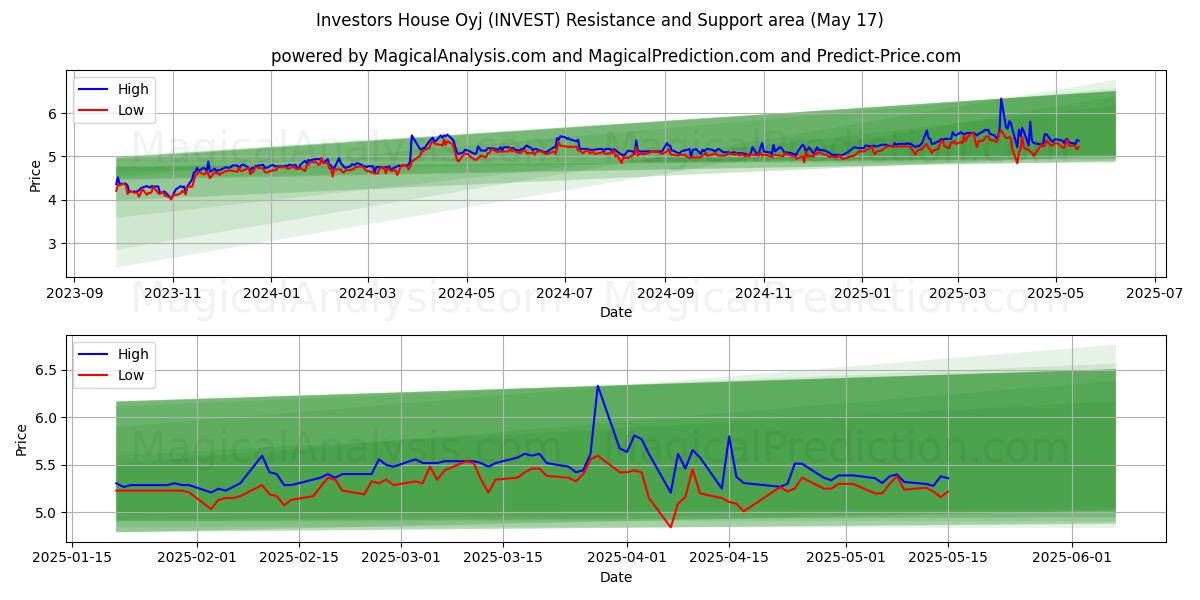Click the '2025-01' x-axis label

862,294
